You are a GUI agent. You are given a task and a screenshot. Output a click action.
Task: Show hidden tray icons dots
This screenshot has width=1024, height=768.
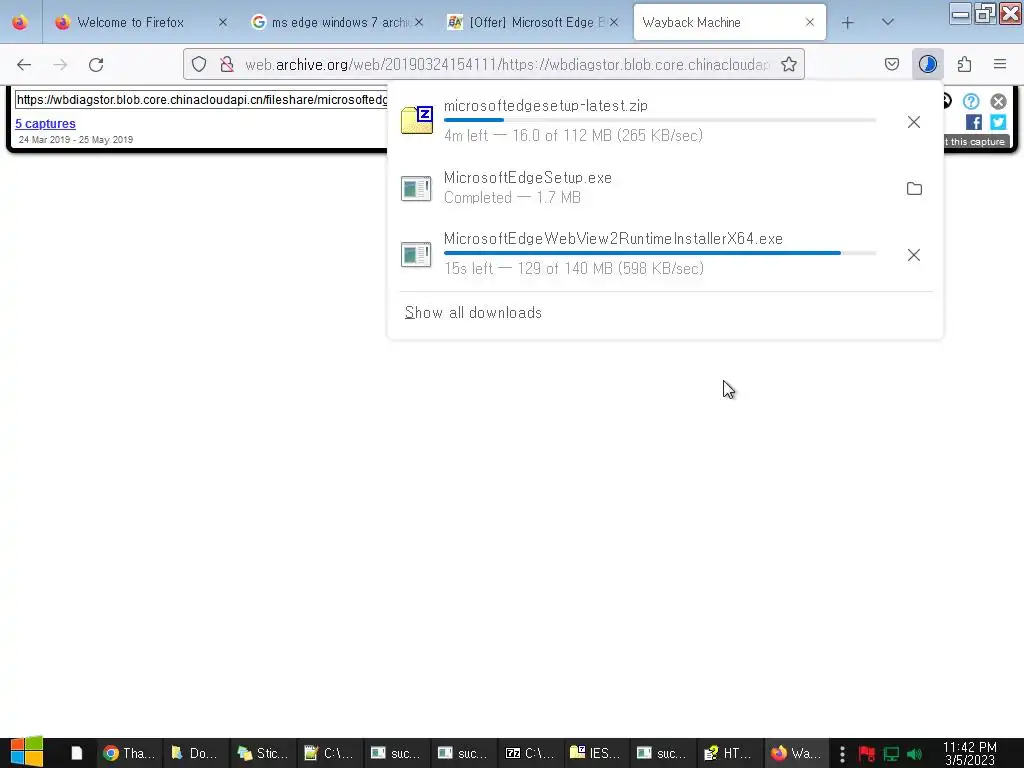pyautogui.click(x=842, y=754)
